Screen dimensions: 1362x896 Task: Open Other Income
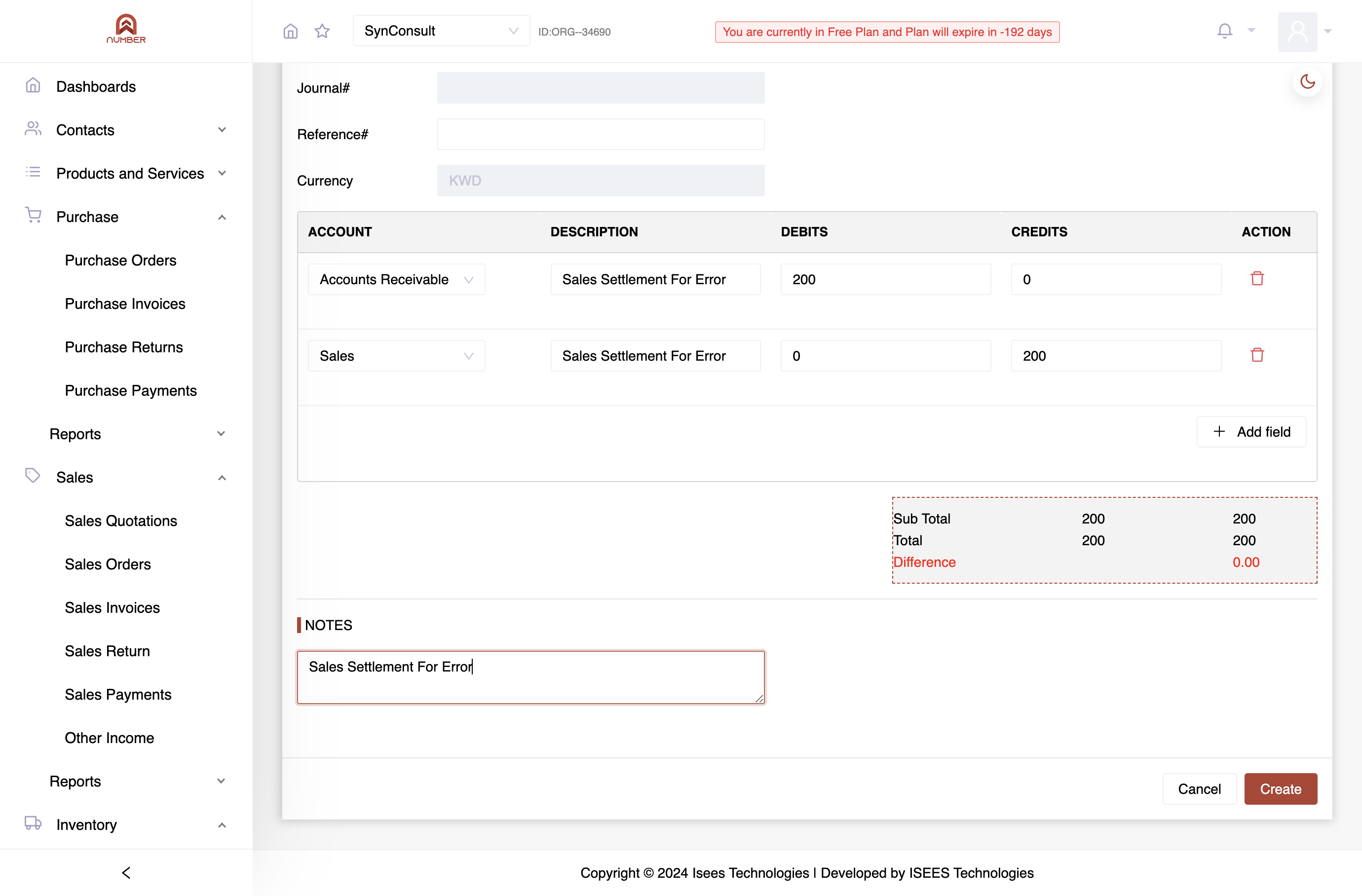point(109,738)
